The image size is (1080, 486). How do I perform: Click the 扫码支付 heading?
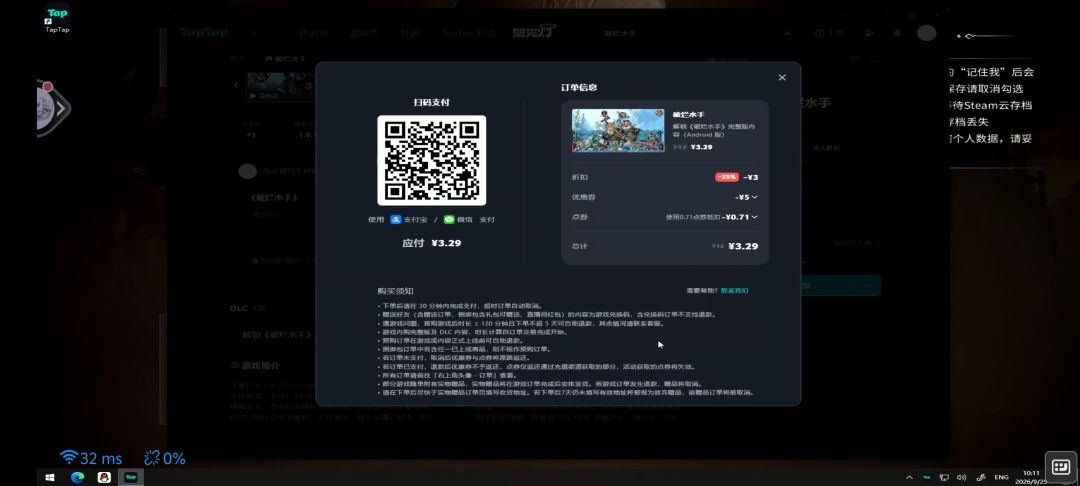pyautogui.click(x=432, y=103)
